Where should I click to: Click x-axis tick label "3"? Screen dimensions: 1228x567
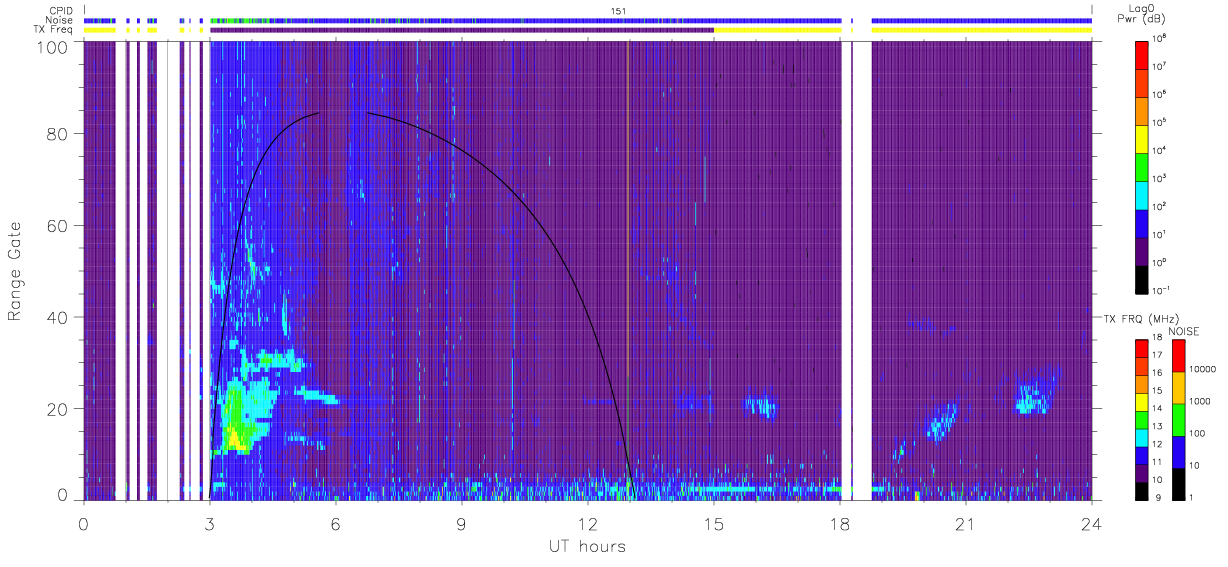[209, 524]
